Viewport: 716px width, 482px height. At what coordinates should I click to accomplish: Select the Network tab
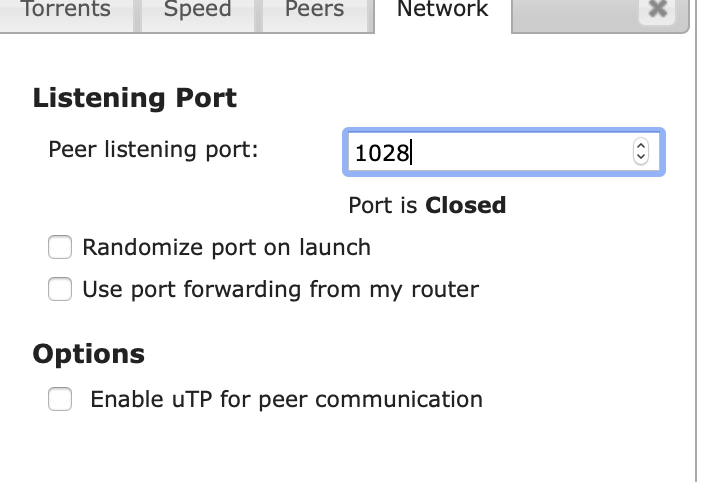click(x=442, y=10)
